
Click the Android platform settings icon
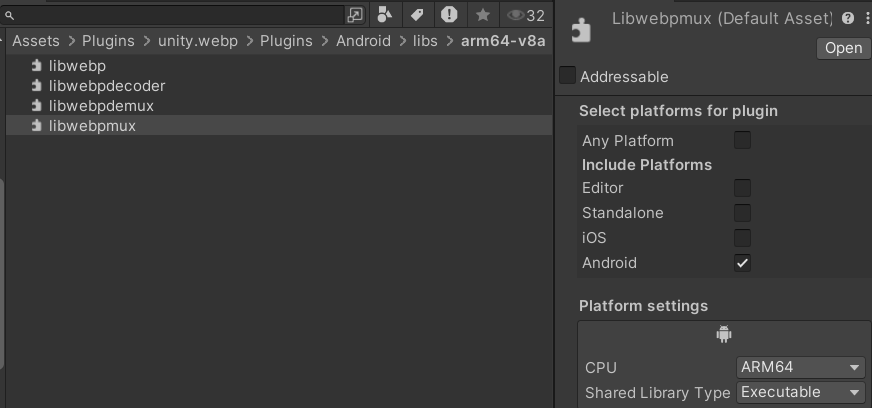point(724,334)
